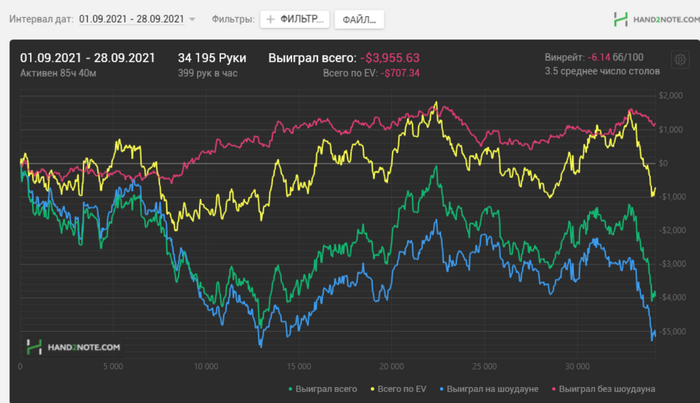The height and width of the screenshot is (403, 700).
Task: Click the $0 y-axis label
Action: click(x=663, y=163)
